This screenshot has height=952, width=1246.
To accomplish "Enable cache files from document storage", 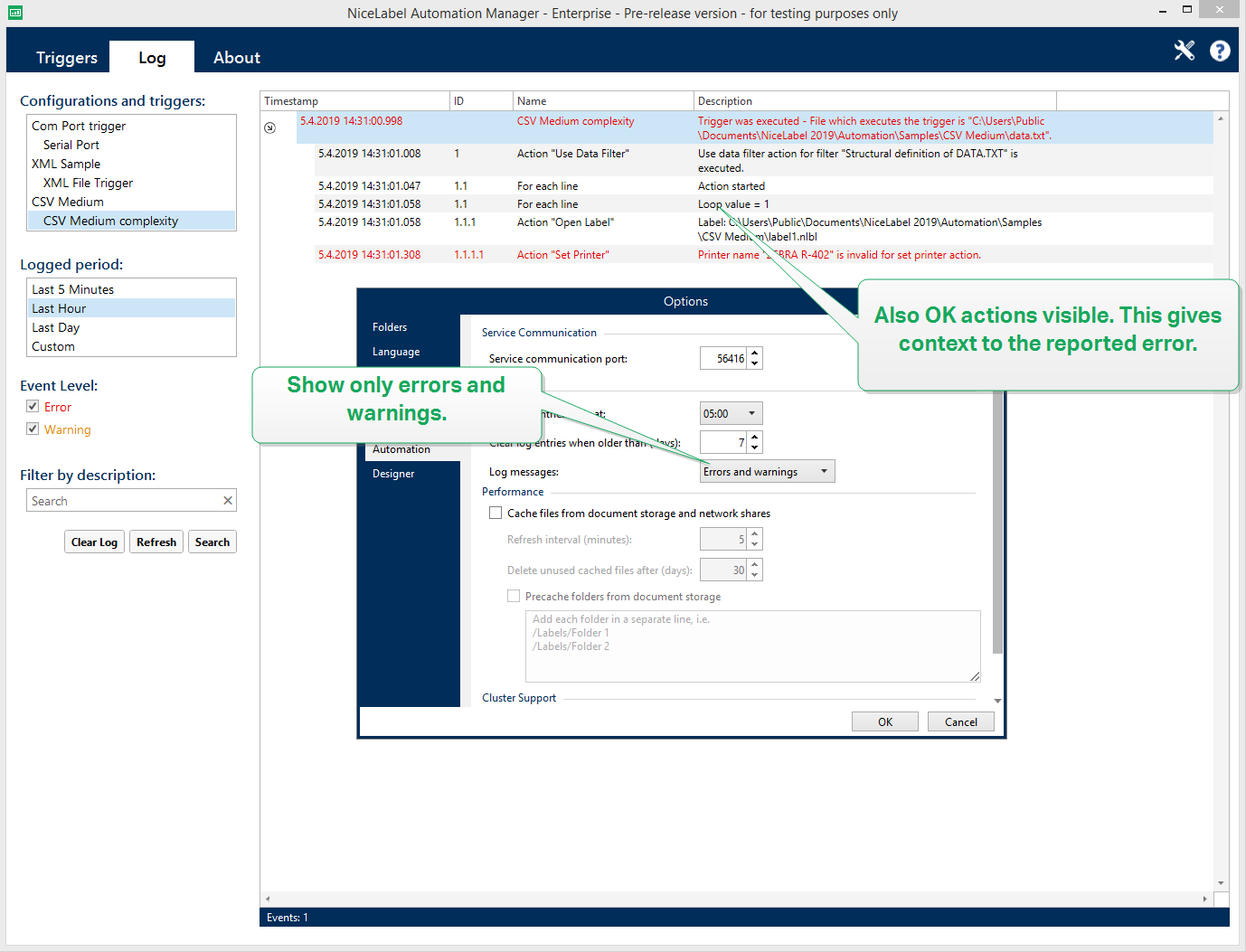I will click(496, 513).
